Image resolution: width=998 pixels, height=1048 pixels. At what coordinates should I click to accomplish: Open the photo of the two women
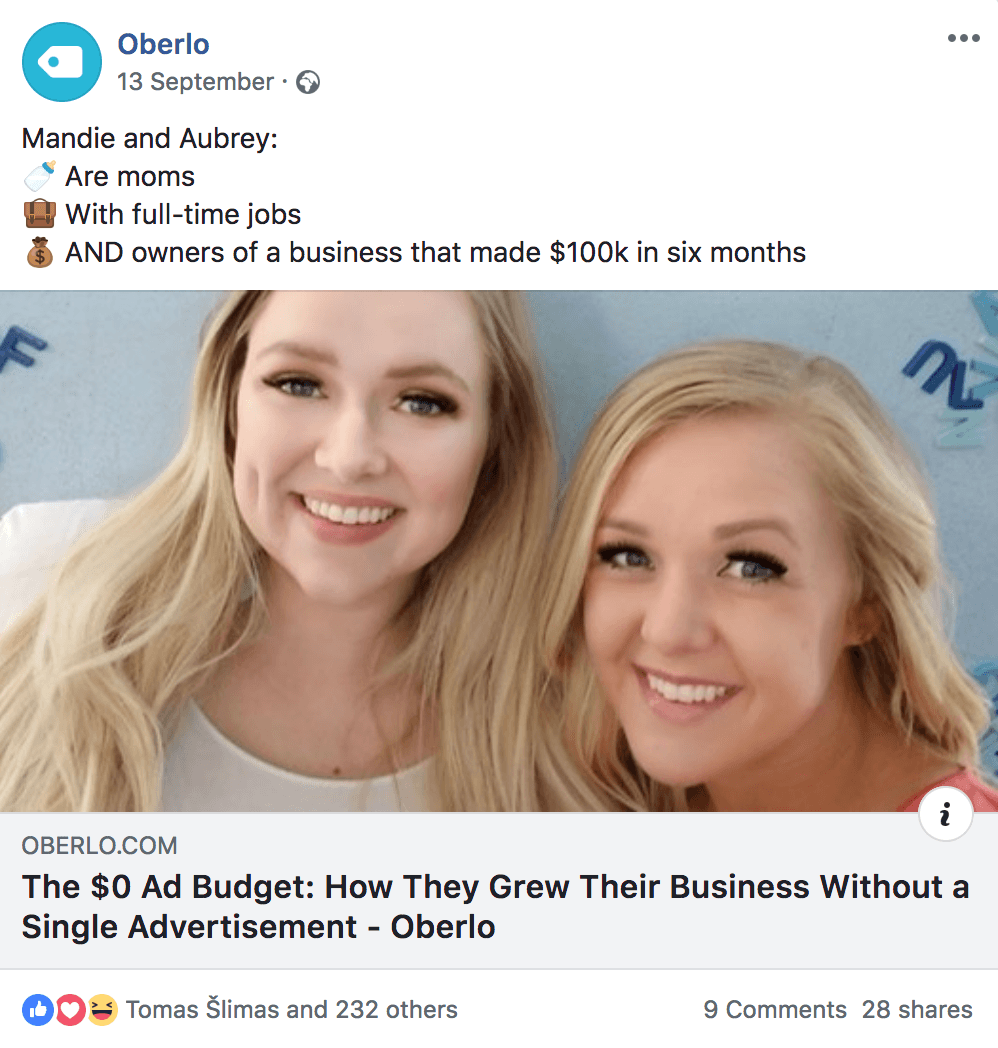click(499, 551)
